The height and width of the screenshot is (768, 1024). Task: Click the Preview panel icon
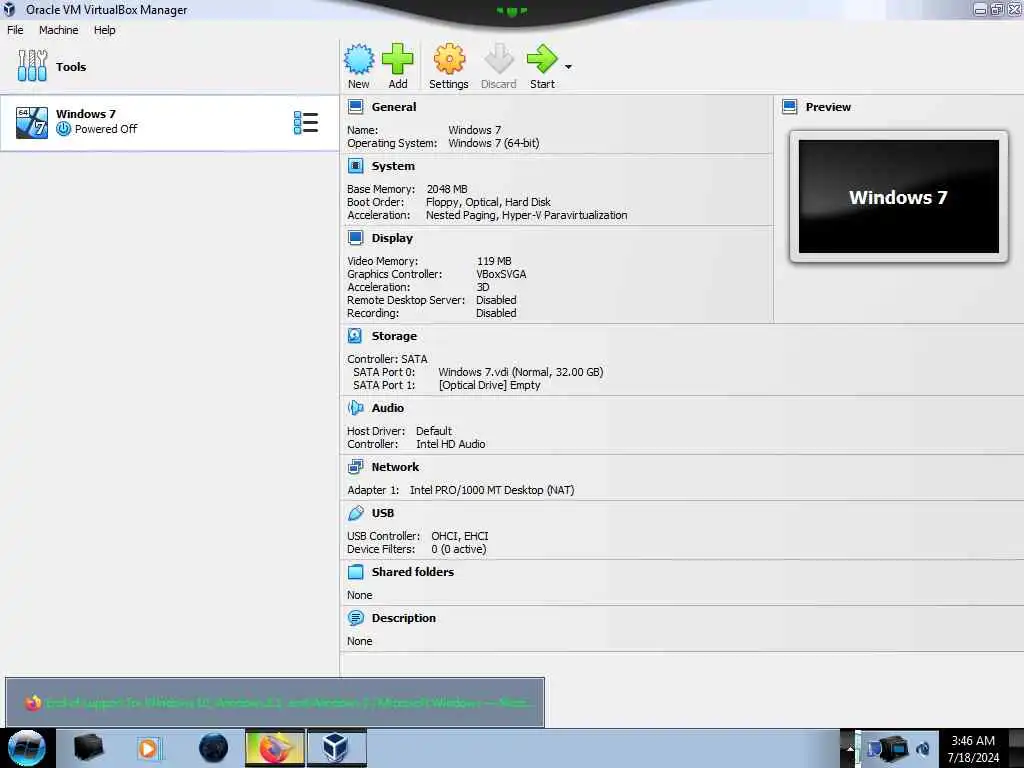(790, 107)
